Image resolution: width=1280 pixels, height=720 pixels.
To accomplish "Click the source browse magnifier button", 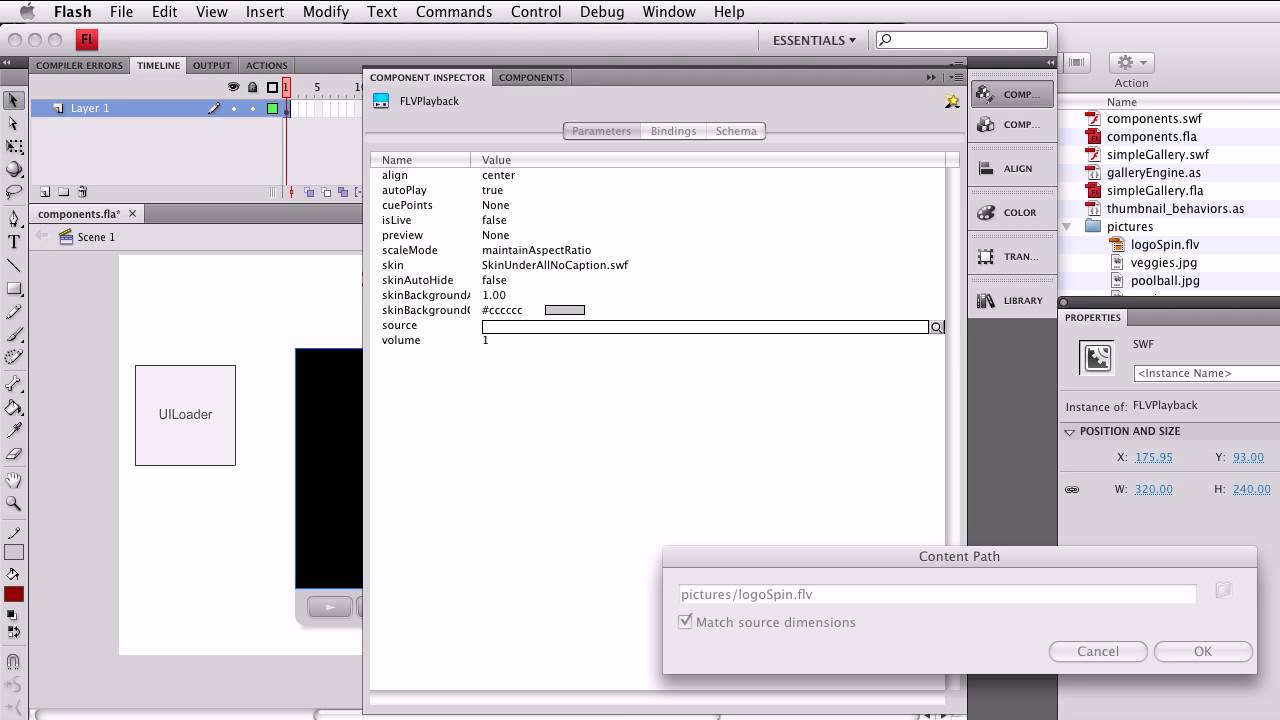I will point(937,327).
